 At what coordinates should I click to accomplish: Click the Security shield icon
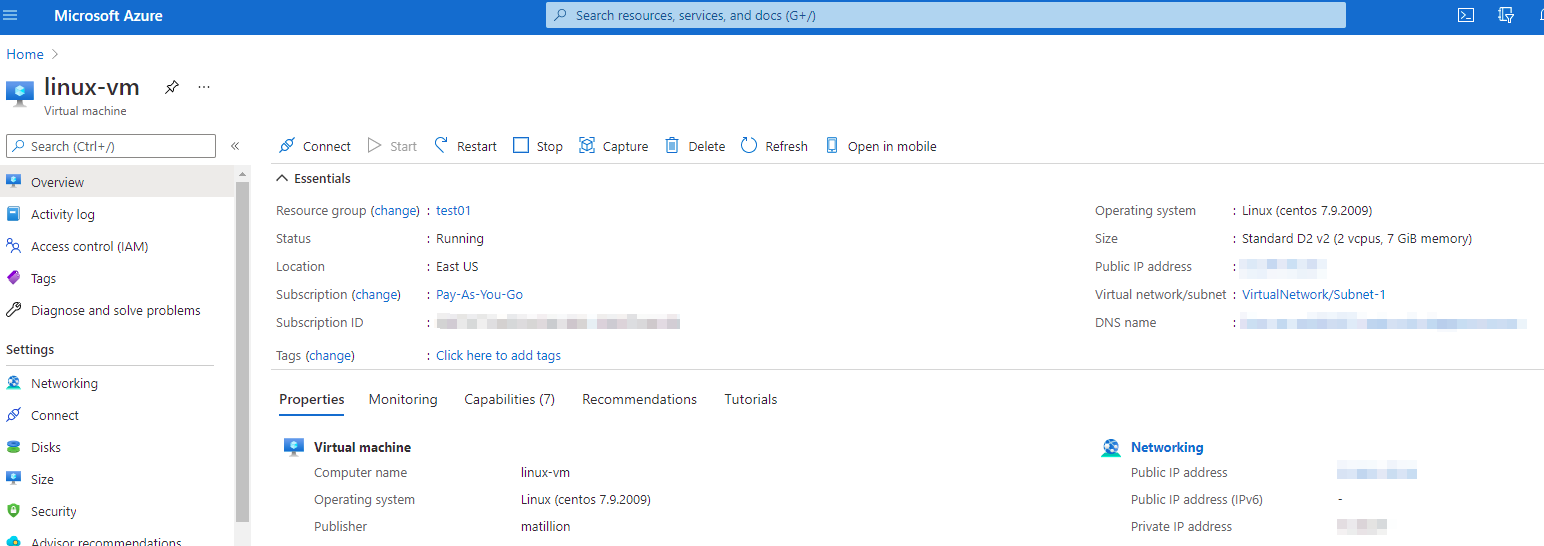[13, 511]
